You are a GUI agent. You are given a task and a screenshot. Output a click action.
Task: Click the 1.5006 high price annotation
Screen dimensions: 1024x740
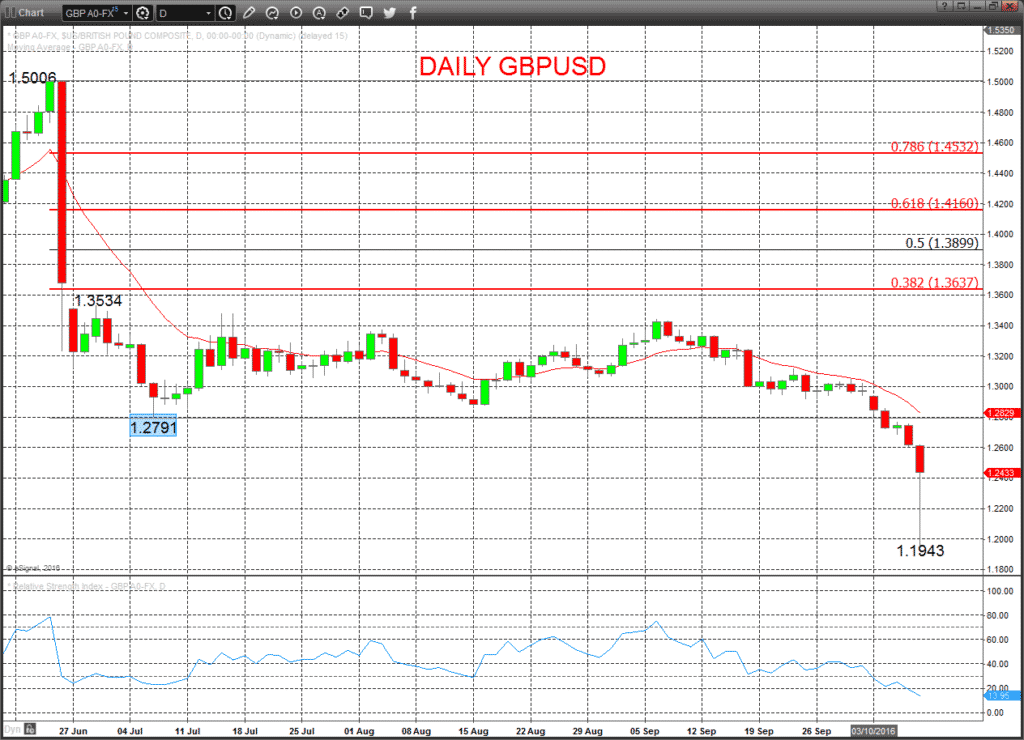(32, 78)
